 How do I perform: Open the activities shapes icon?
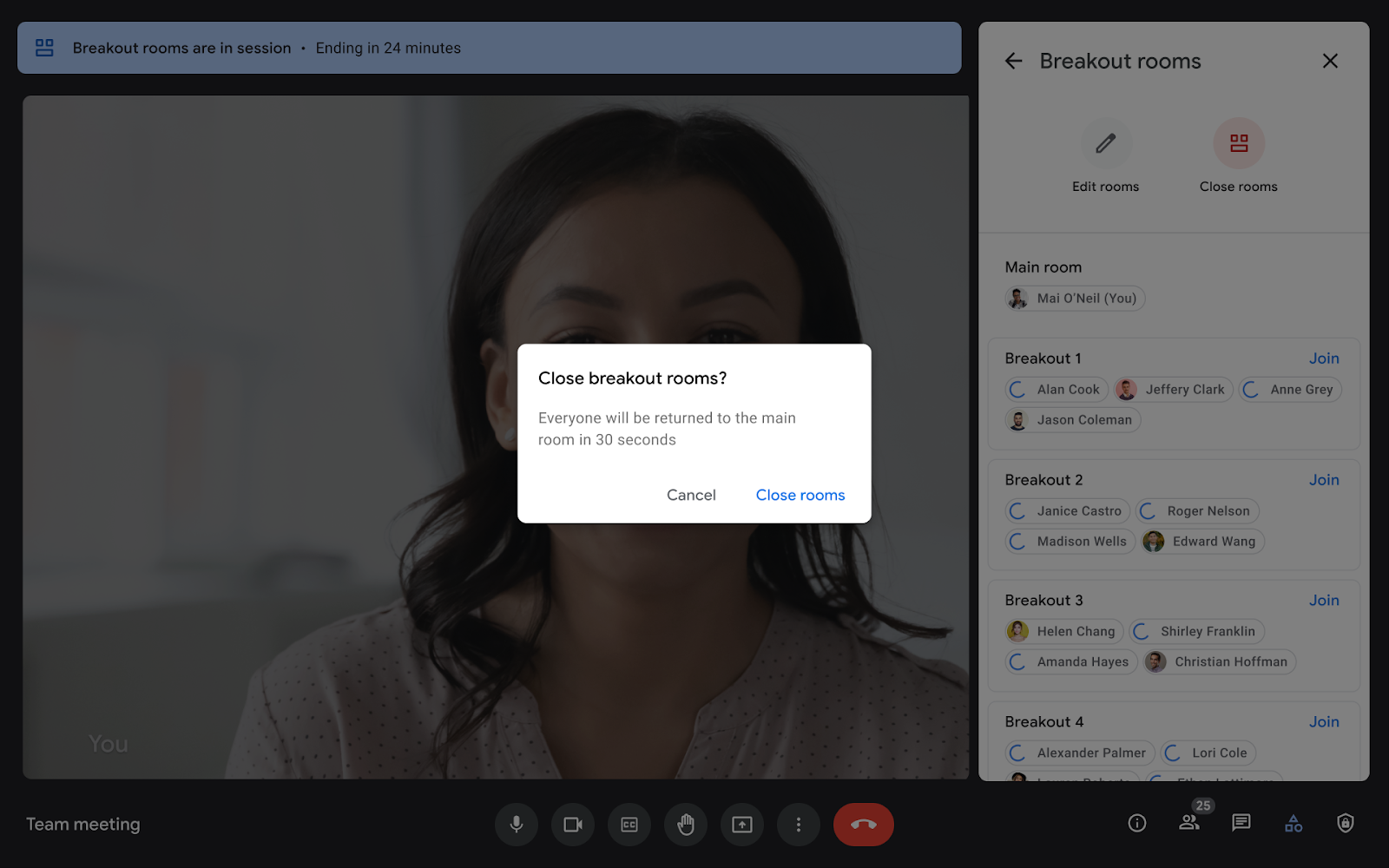[1294, 823]
